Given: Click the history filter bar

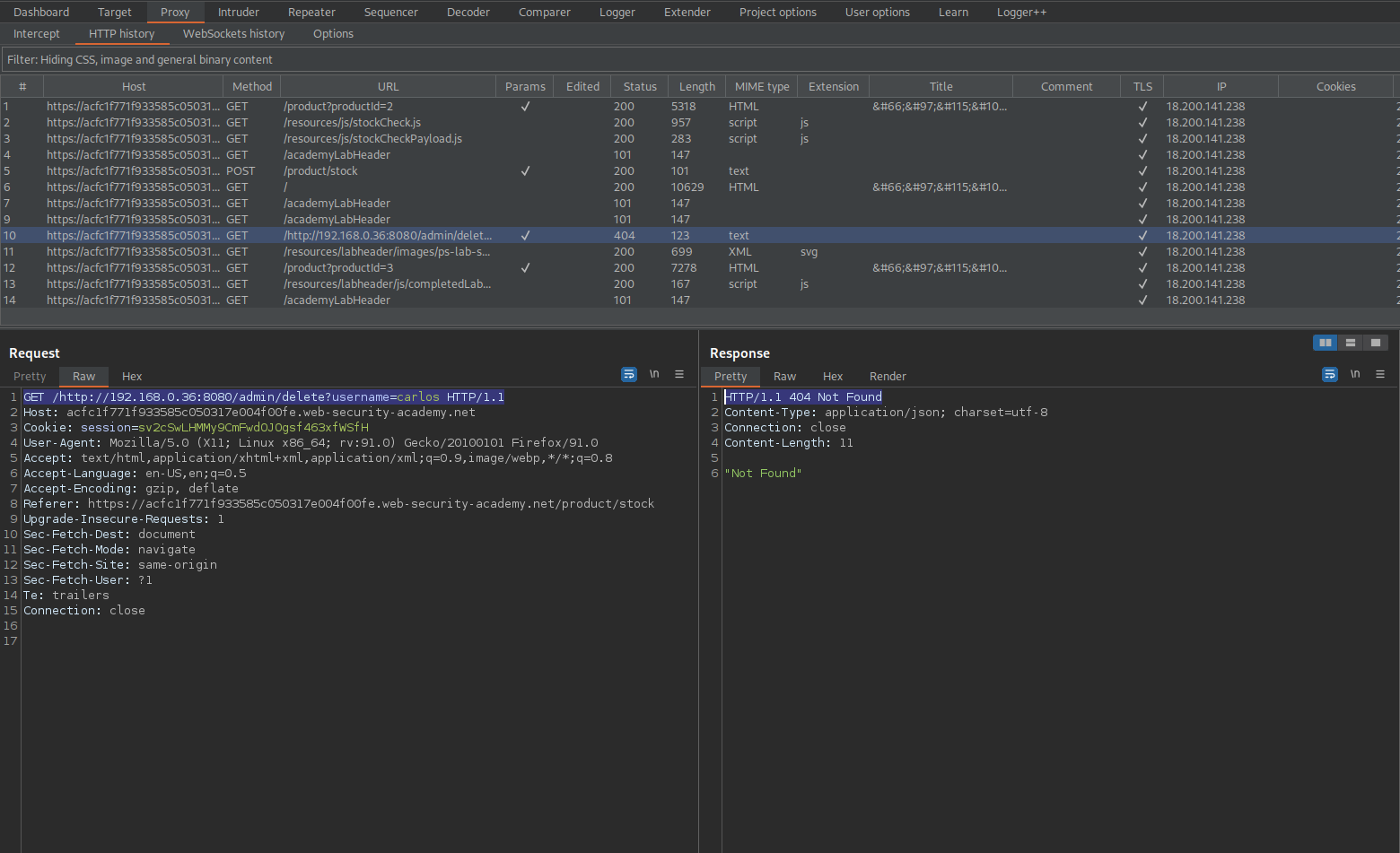Looking at the screenshot, I should click(x=700, y=59).
